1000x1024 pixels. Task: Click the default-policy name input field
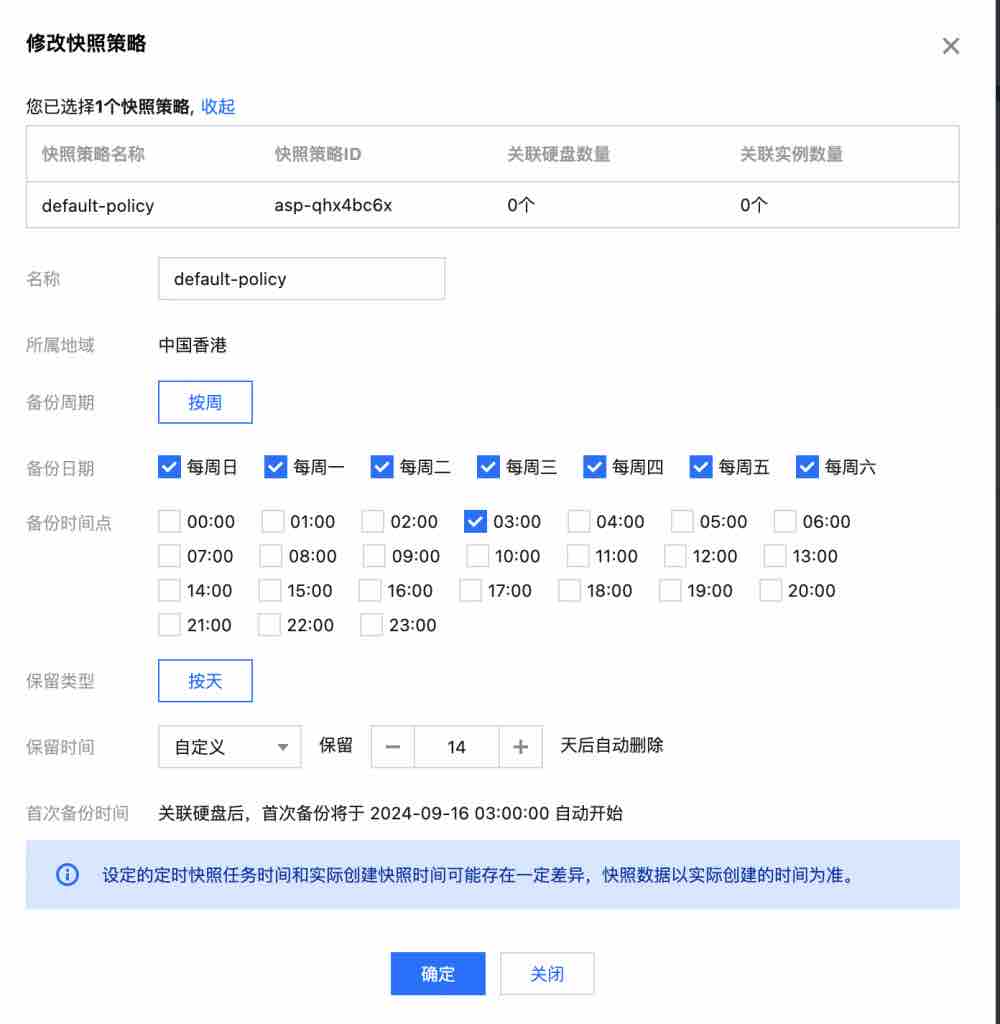pos(300,278)
